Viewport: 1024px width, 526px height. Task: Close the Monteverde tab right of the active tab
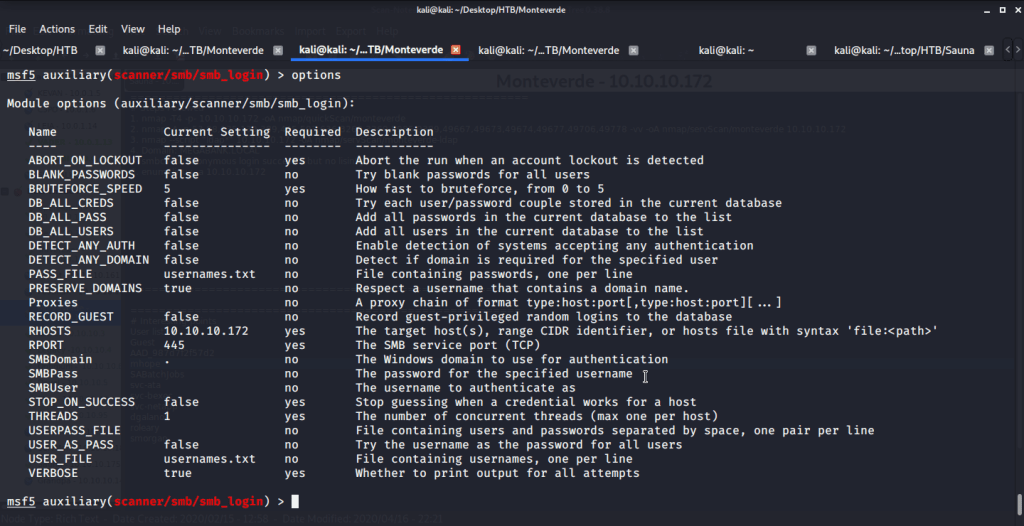(x=634, y=50)
